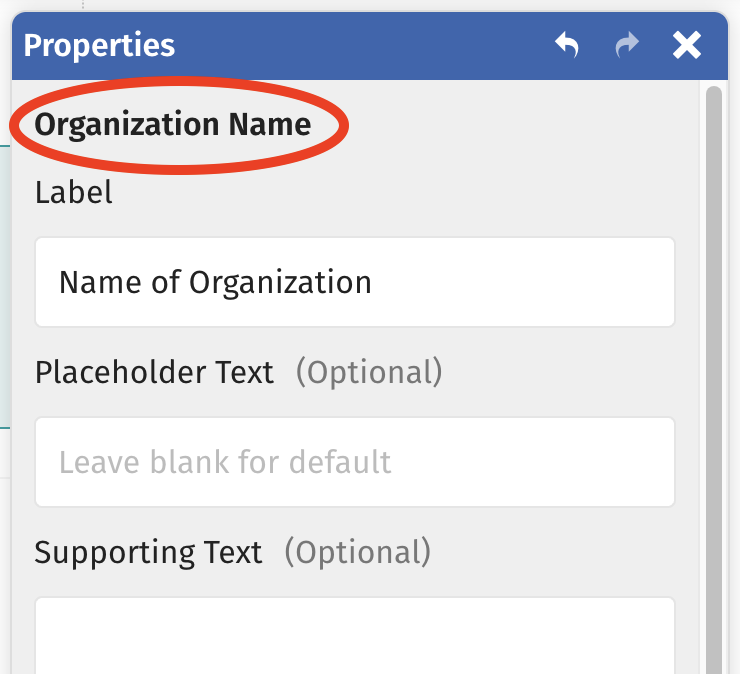740x674 pixels.
Task: Click the Properties panel vertical scrollbar thumb
Action: tap(713, 300)
